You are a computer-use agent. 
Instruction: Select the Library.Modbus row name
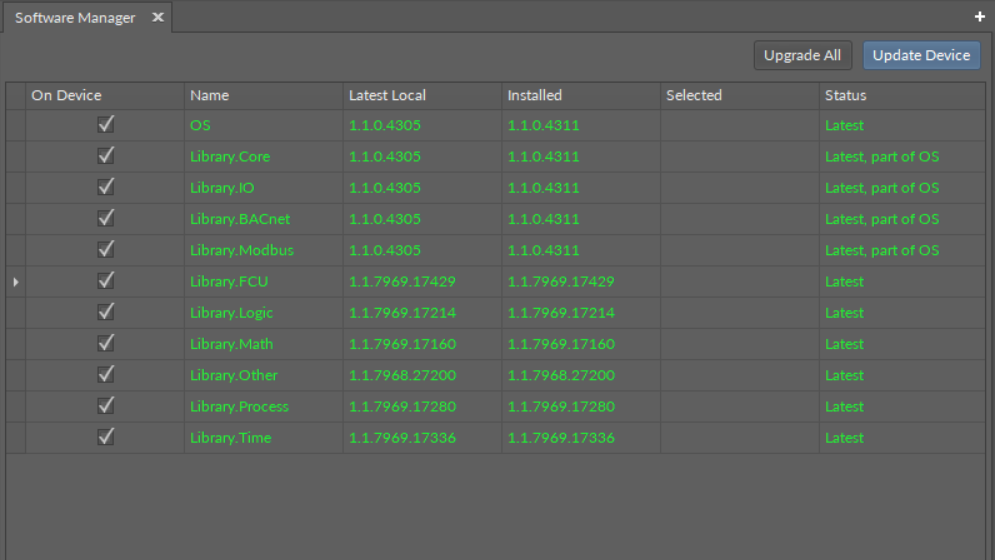242,250
